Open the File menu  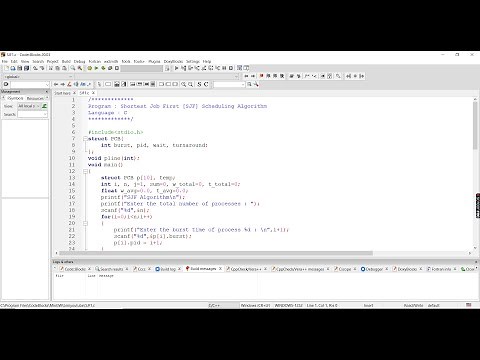pos(5,61)
